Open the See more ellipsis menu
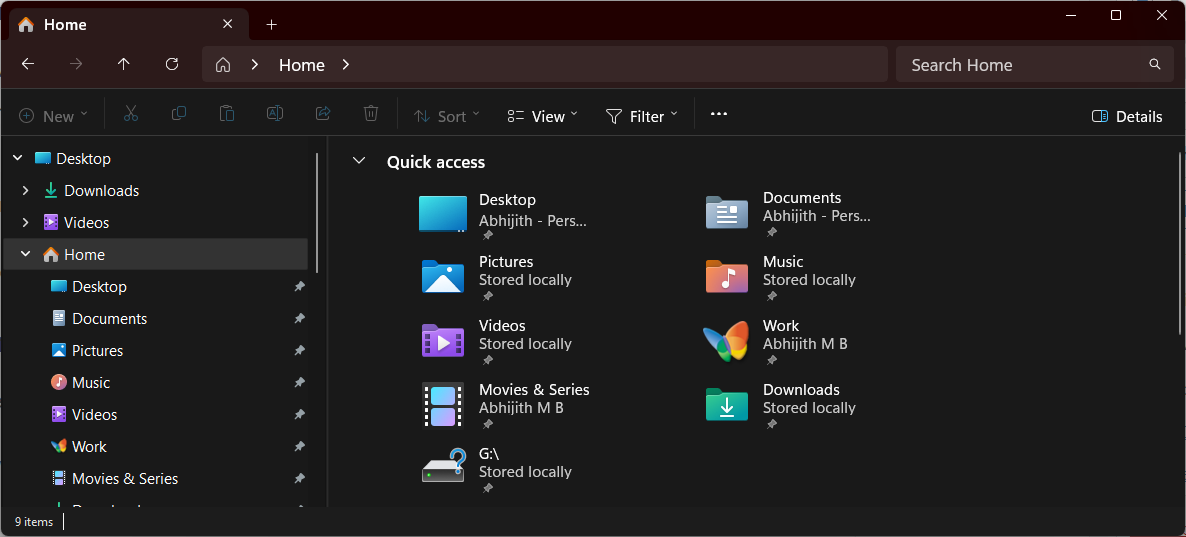 pyautogui.click(x=718, y=115)
